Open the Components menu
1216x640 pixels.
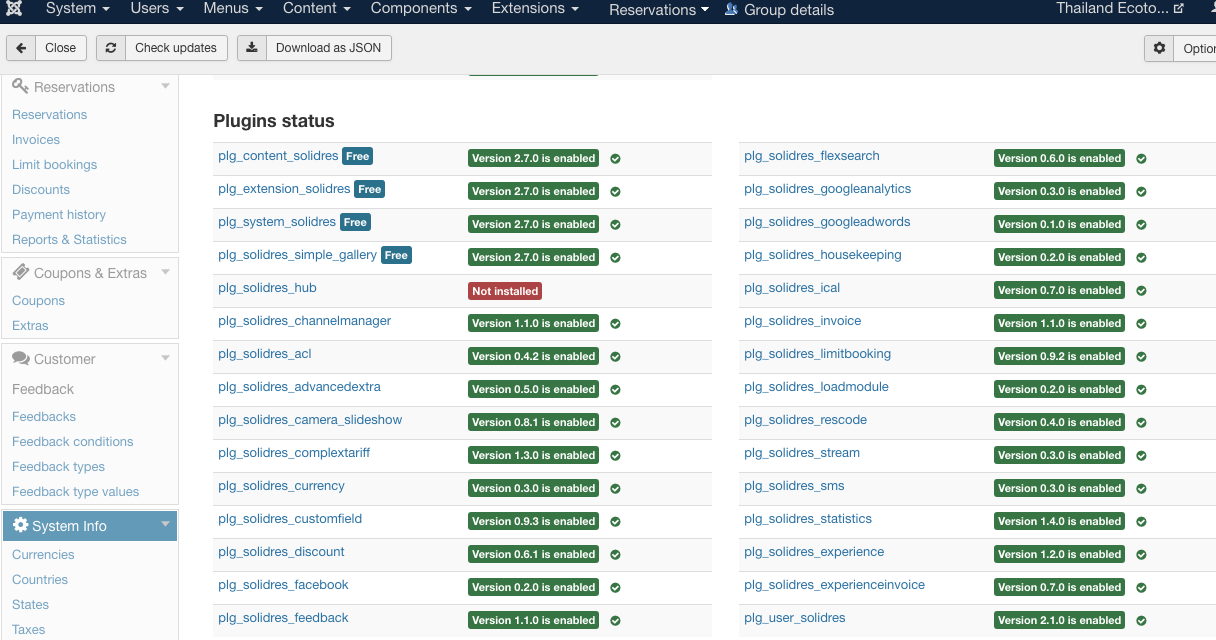click(x=421, y=9)
